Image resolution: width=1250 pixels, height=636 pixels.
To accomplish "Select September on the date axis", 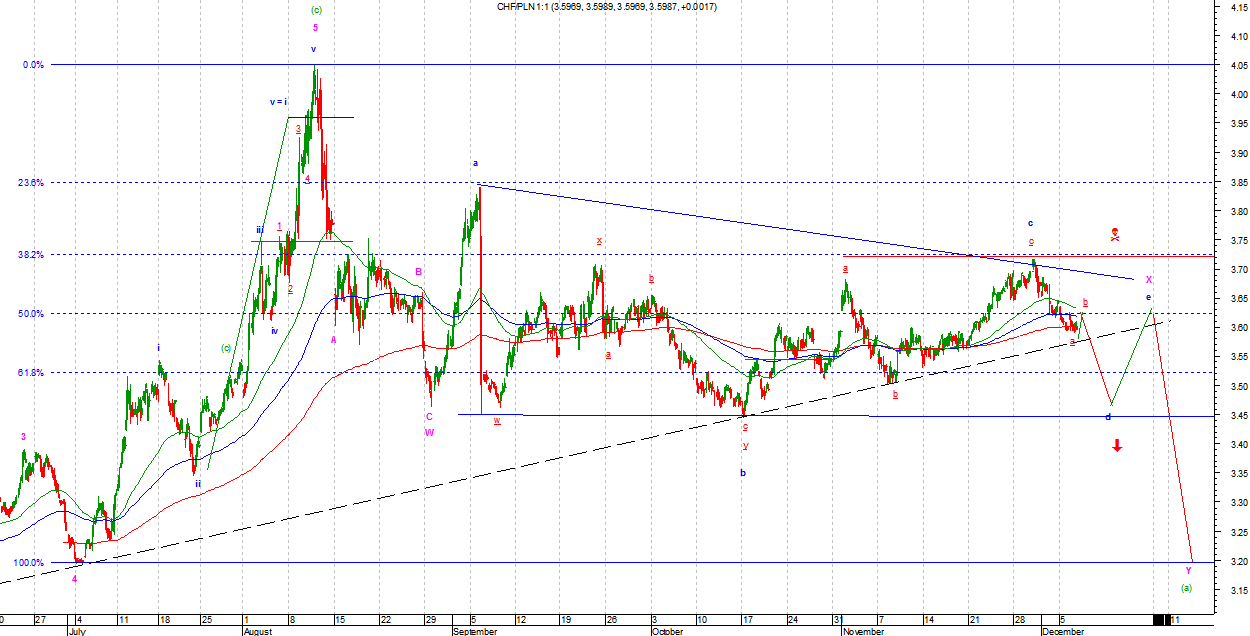I will pos(474,631).
